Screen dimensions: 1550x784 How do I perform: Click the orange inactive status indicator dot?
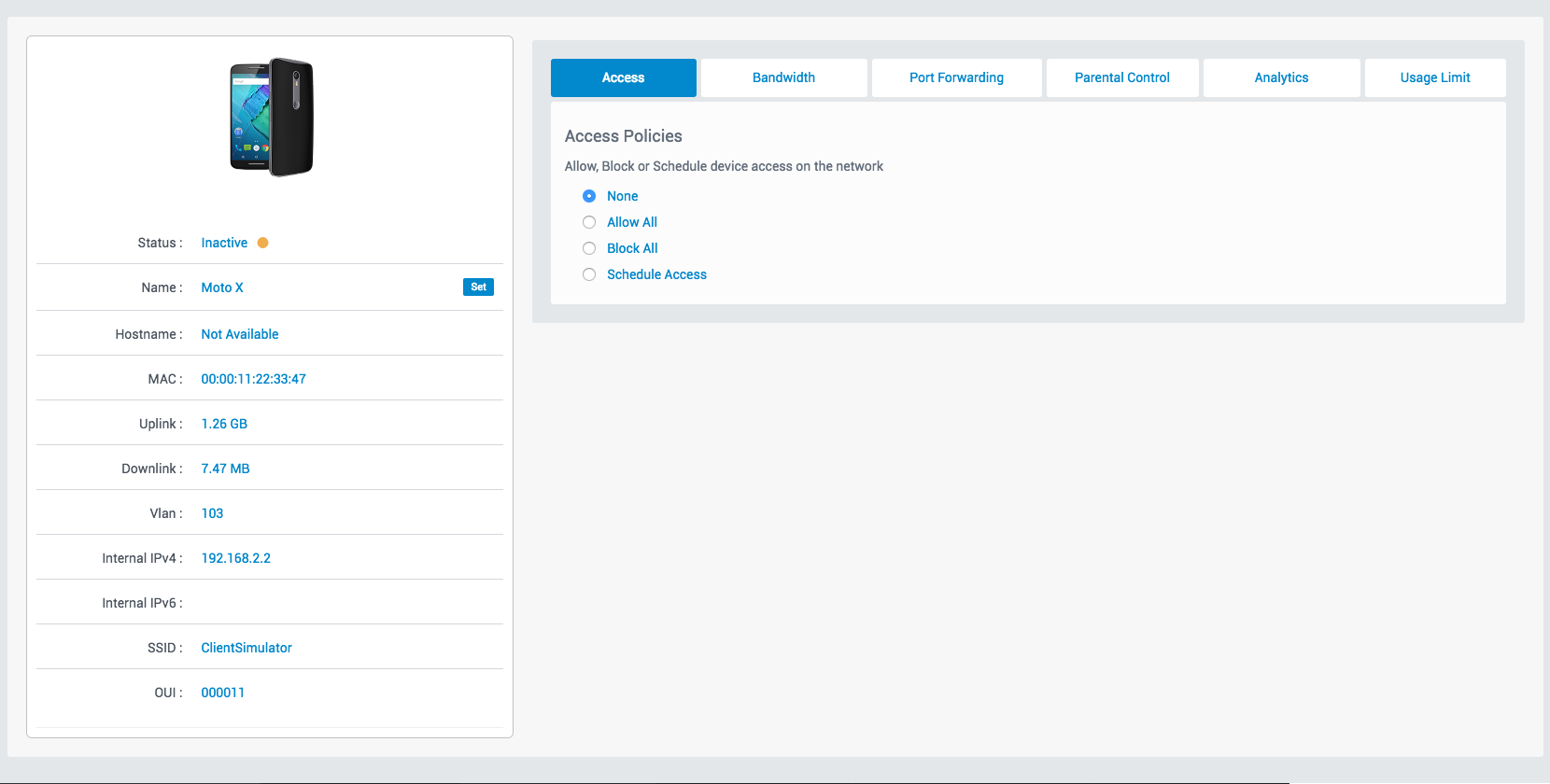pyautogui.click(x=263, y=243)
